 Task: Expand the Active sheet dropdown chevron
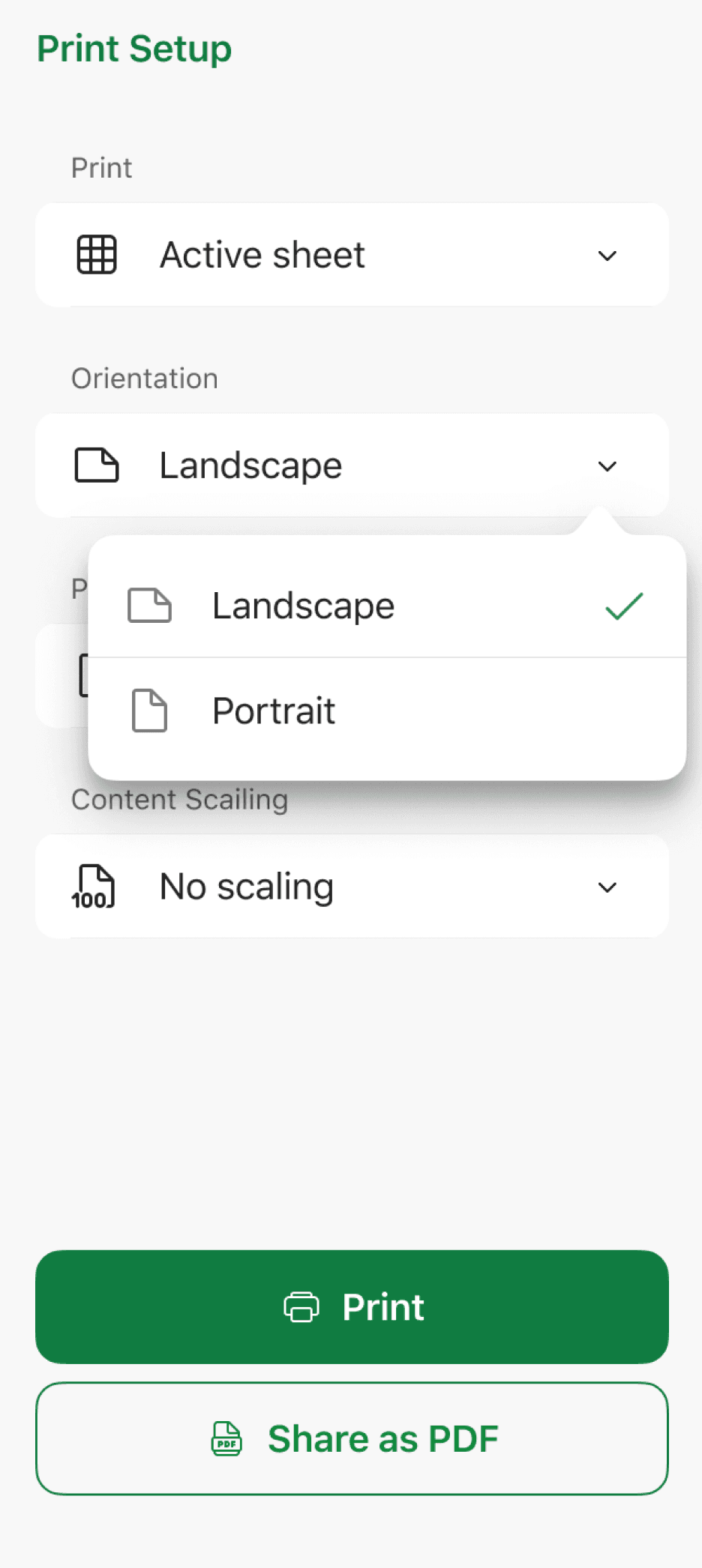[607, 256]
